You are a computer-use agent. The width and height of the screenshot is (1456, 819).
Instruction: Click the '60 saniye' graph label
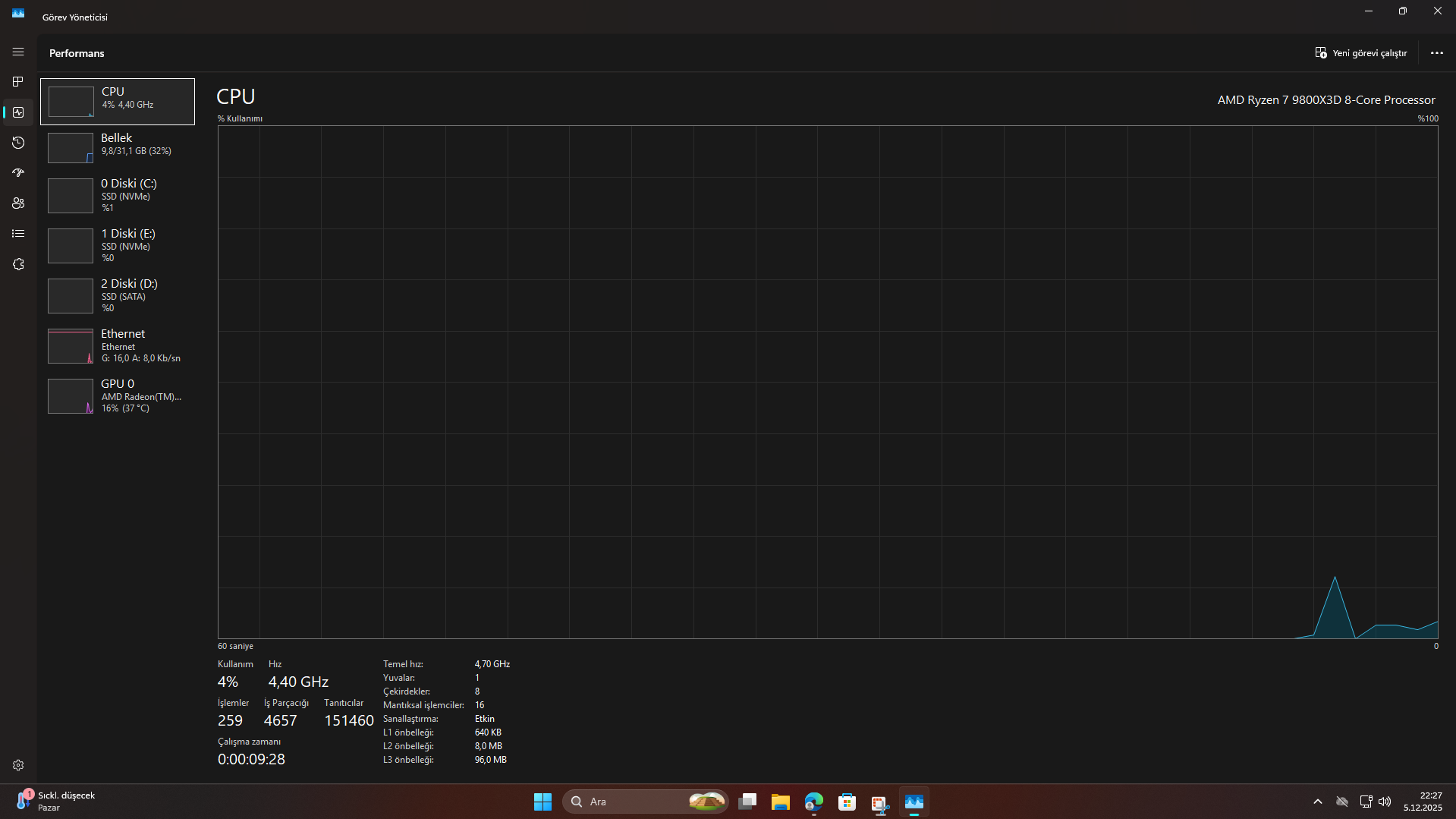pyautogui.click(x=235, y=646)
